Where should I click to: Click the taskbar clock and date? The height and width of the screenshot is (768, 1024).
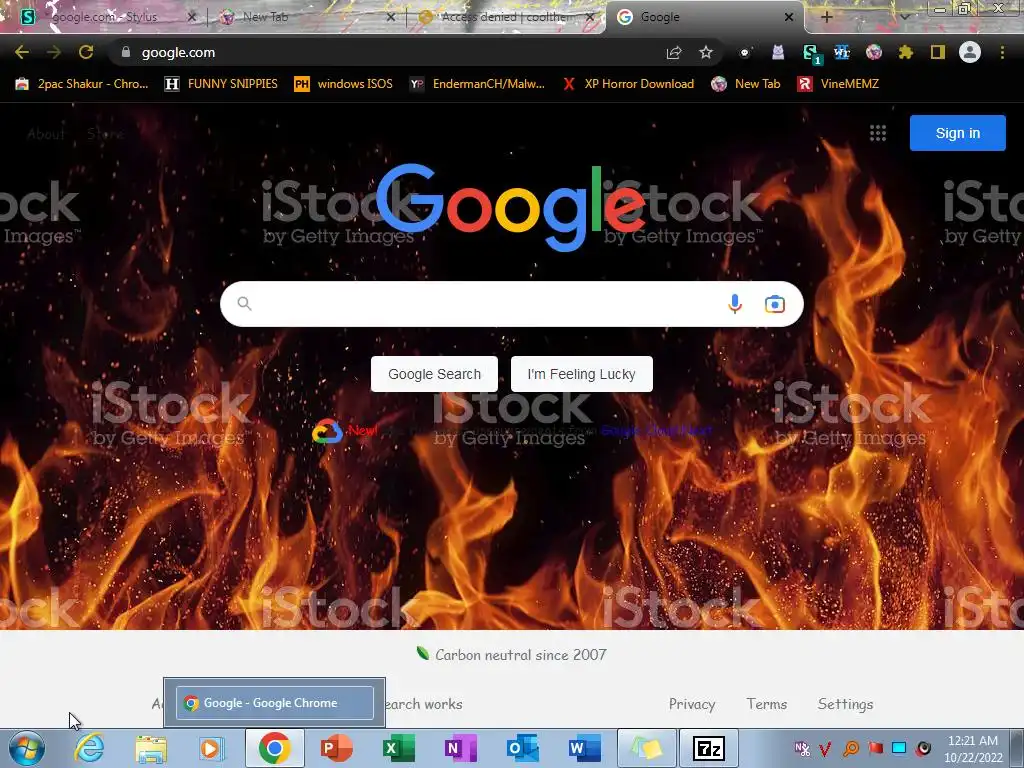[x=972, y=748]
